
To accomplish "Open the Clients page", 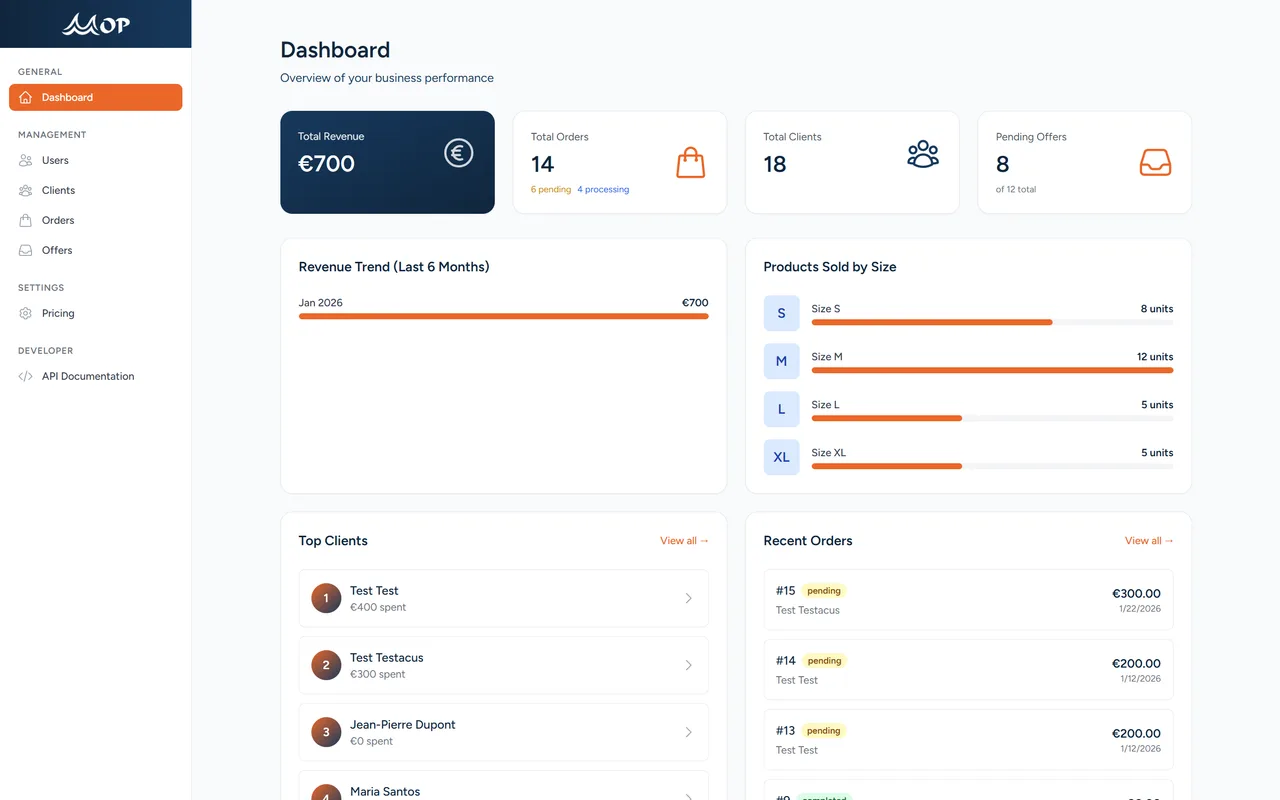I will click(96, 190).
